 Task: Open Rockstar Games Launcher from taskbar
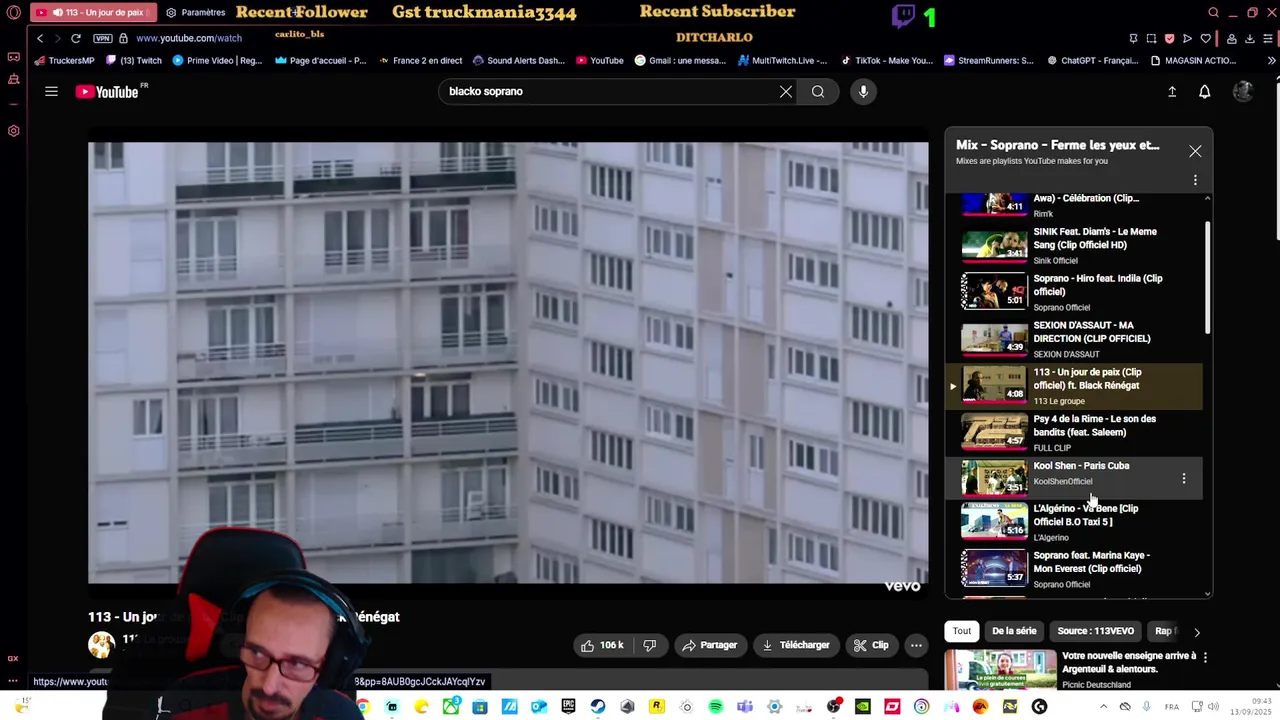[x=657, y=707]
